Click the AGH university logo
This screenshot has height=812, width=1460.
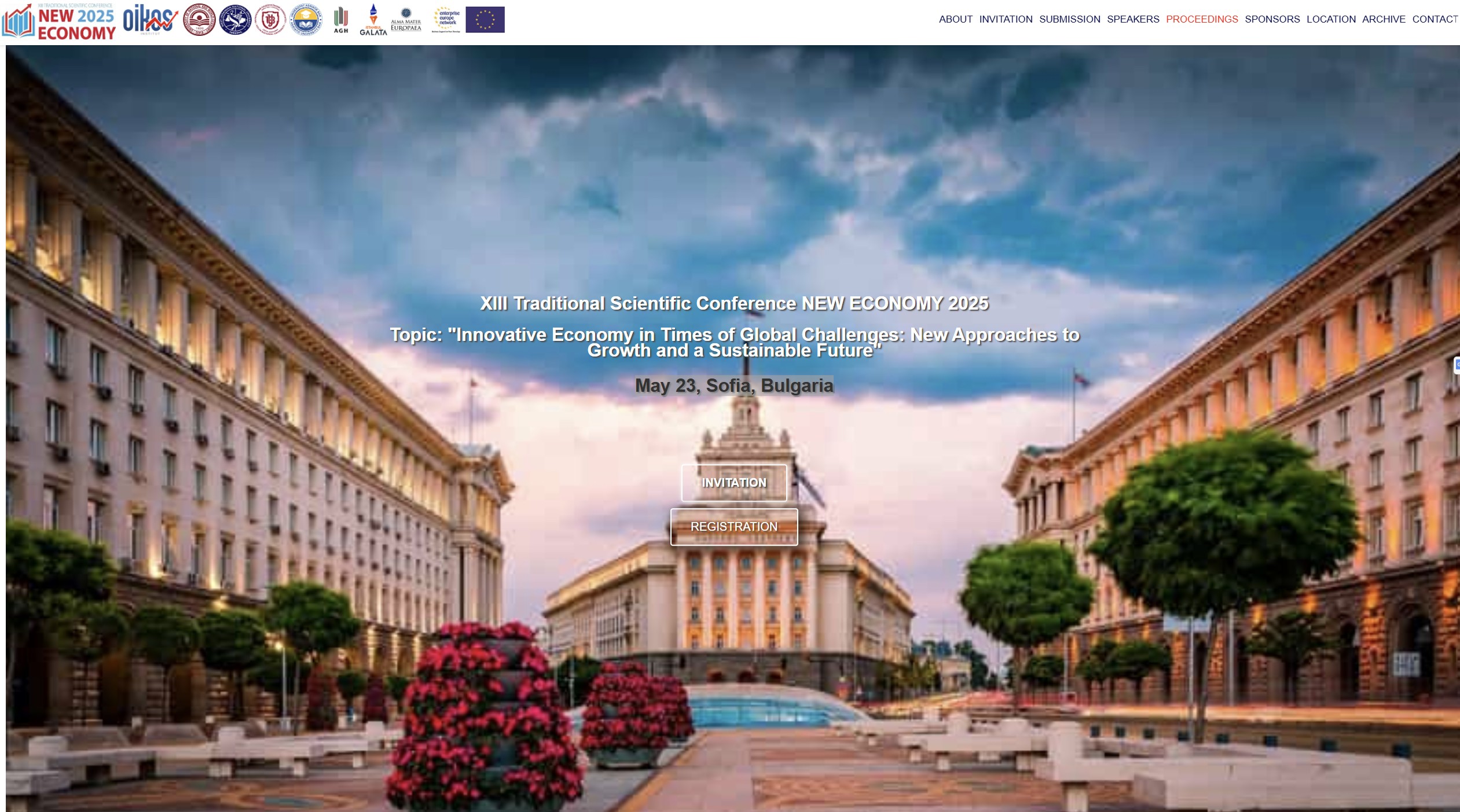pyautogui.click(x=341, y=20)
